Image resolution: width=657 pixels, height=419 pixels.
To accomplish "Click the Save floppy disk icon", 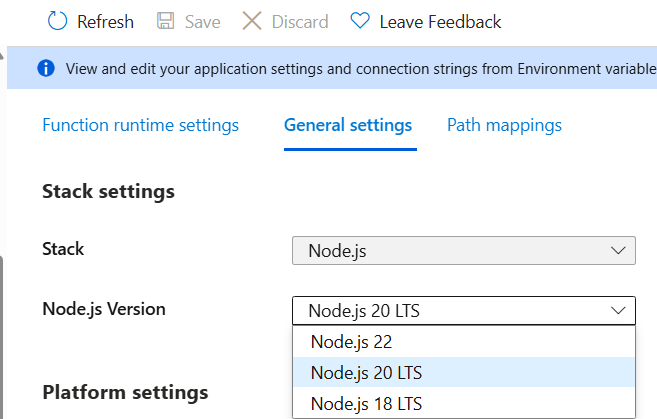I will (x=166, y=21).
